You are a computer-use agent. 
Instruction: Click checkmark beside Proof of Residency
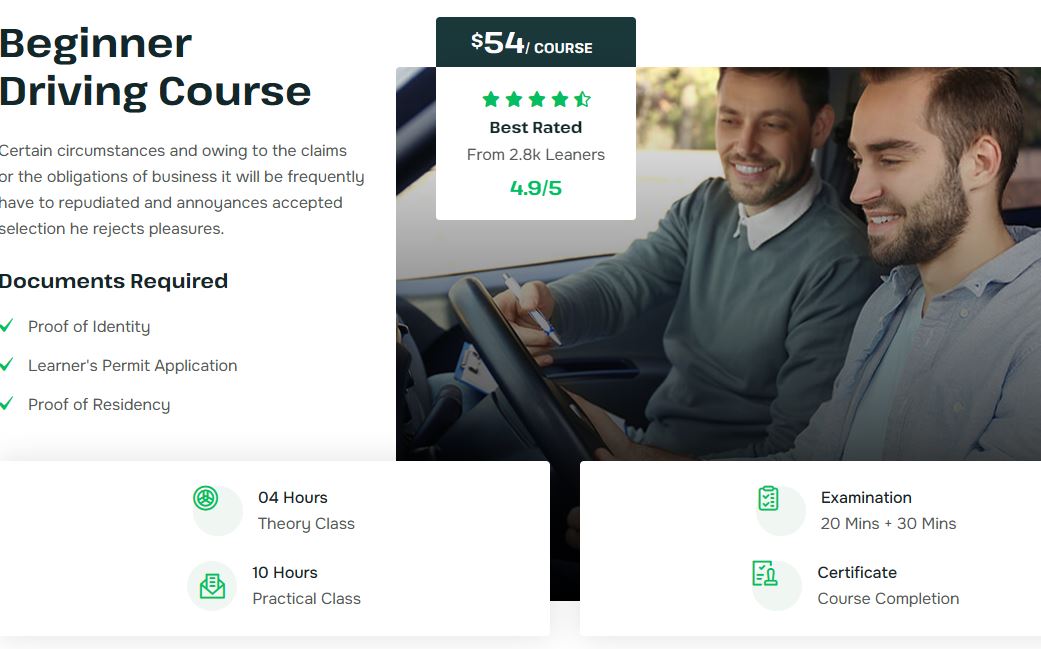pos(6,403)
